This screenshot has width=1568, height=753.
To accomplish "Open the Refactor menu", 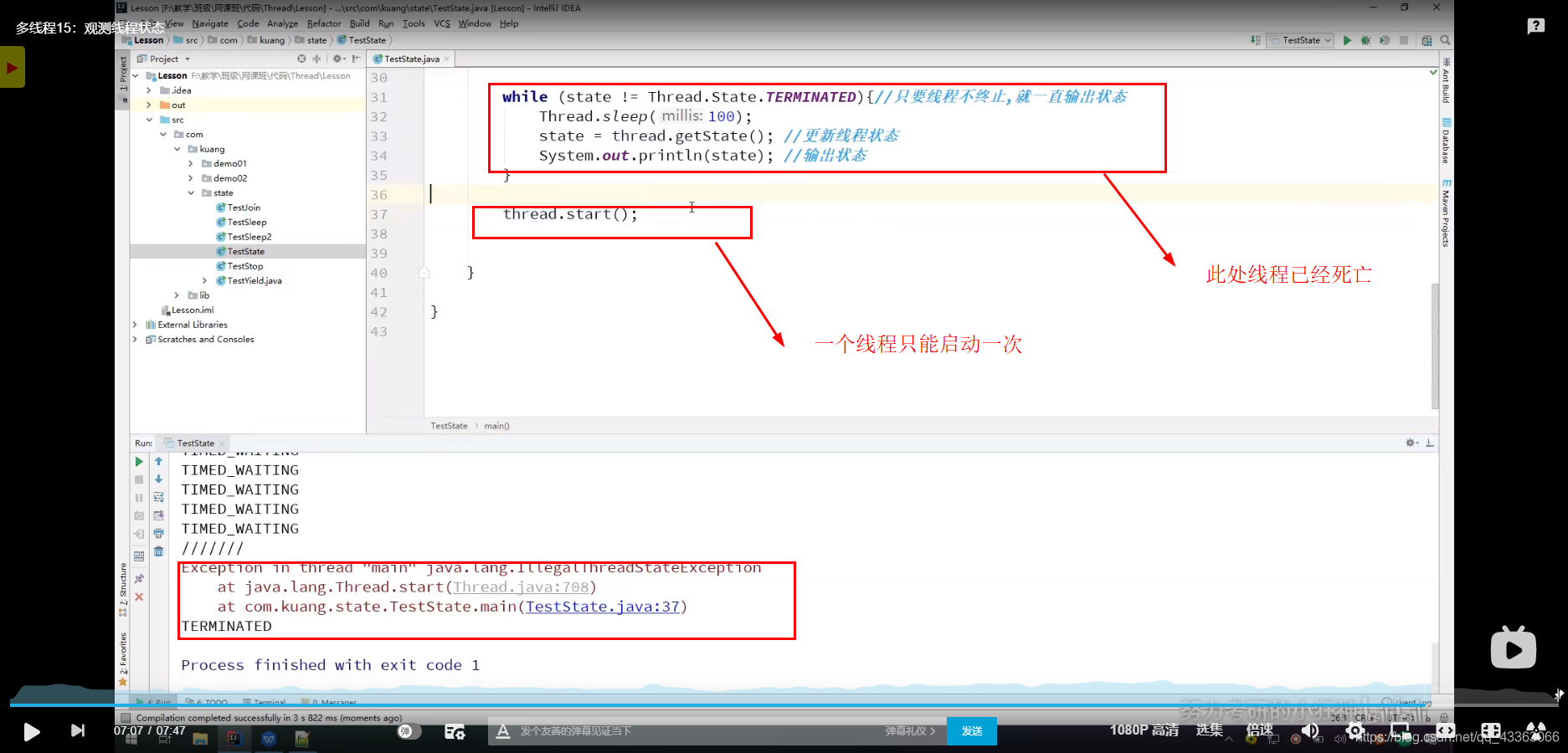I will (x=324, y=23).
